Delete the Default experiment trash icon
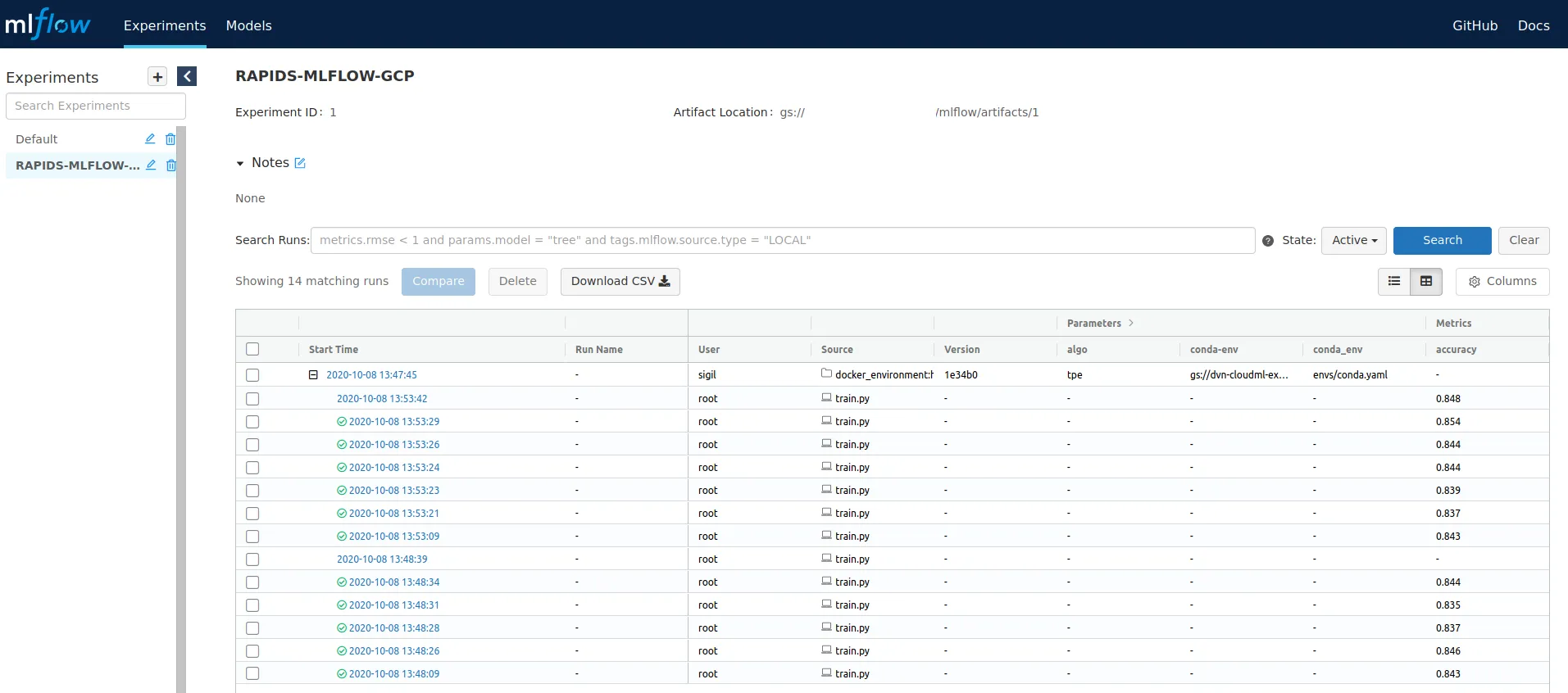 pyautogui.click(x=170, y=139)
